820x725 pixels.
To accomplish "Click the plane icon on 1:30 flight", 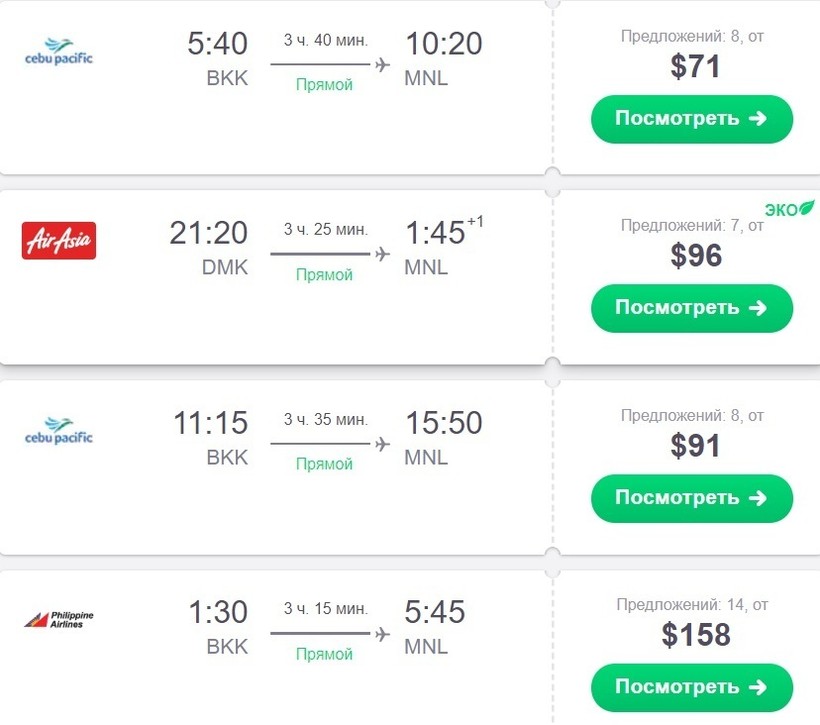I will 381,633.
